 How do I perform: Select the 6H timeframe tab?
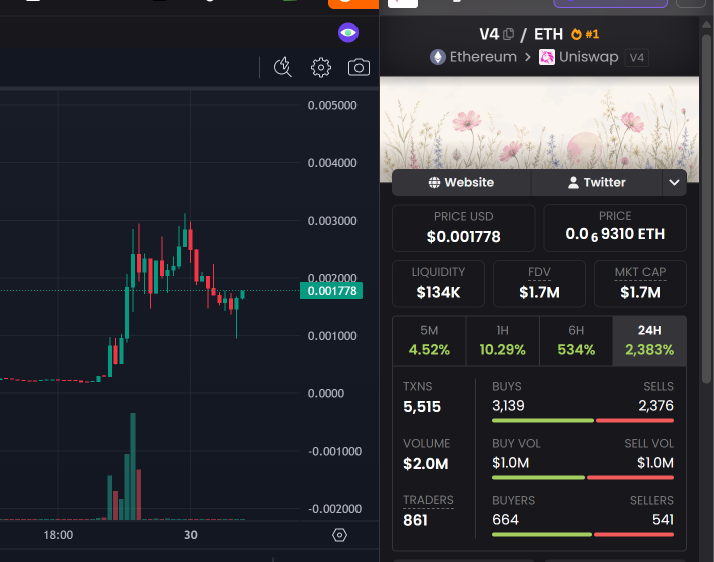[x=576, y=341]
